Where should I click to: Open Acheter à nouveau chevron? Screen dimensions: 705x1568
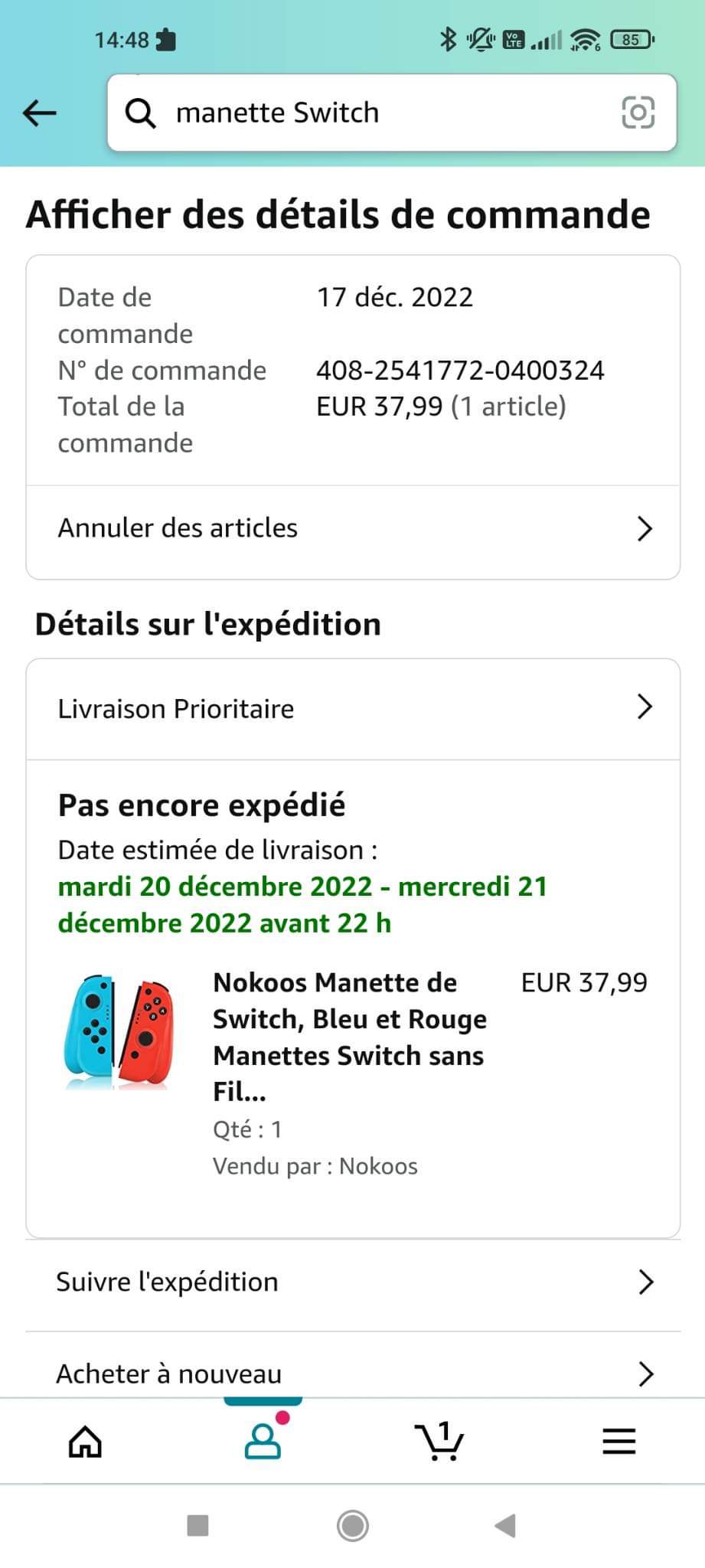pyautogui.click(x=646, y=1374)
